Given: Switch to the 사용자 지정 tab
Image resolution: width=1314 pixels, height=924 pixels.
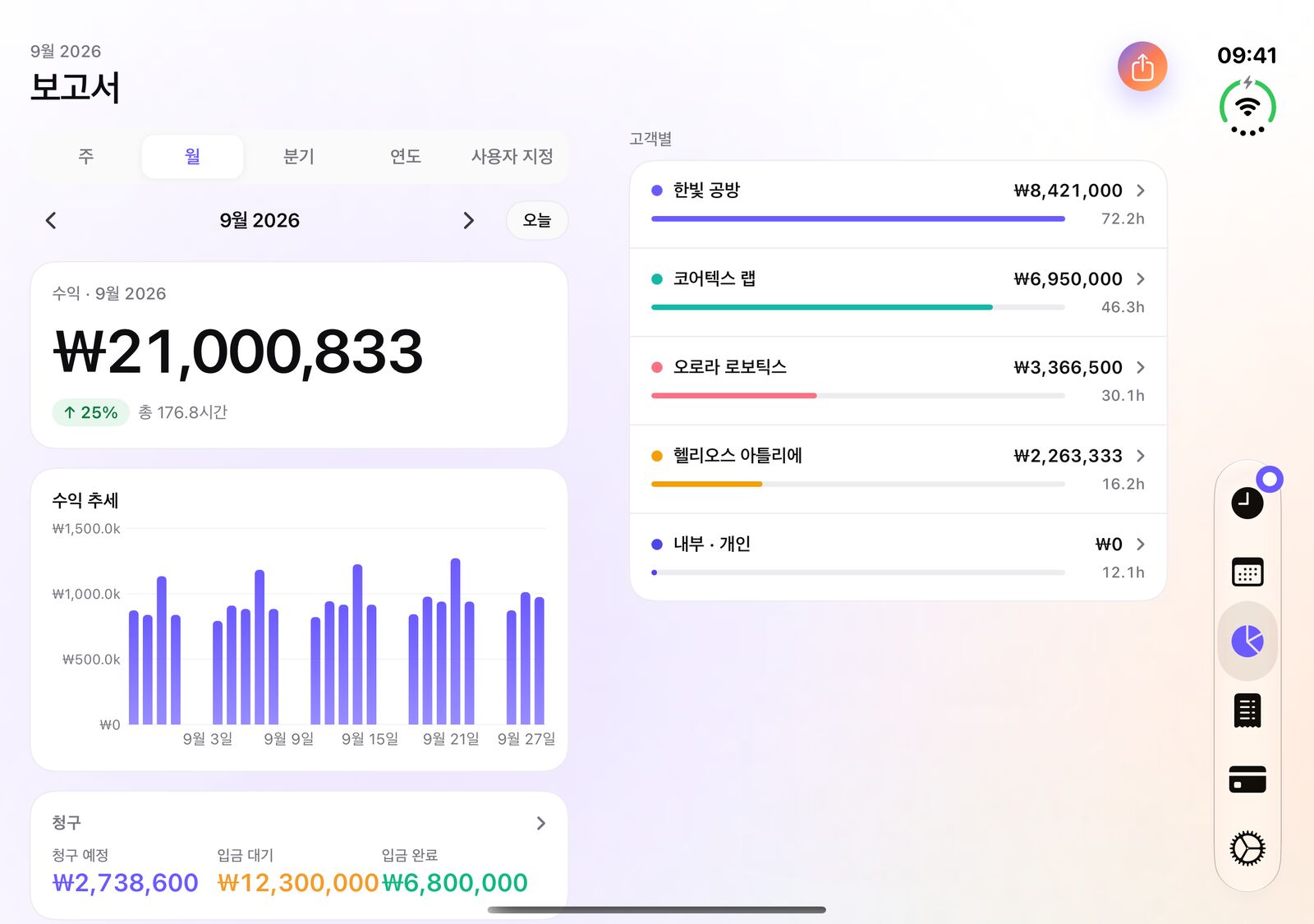Looking at the screenshot, I should pos(512,156).
